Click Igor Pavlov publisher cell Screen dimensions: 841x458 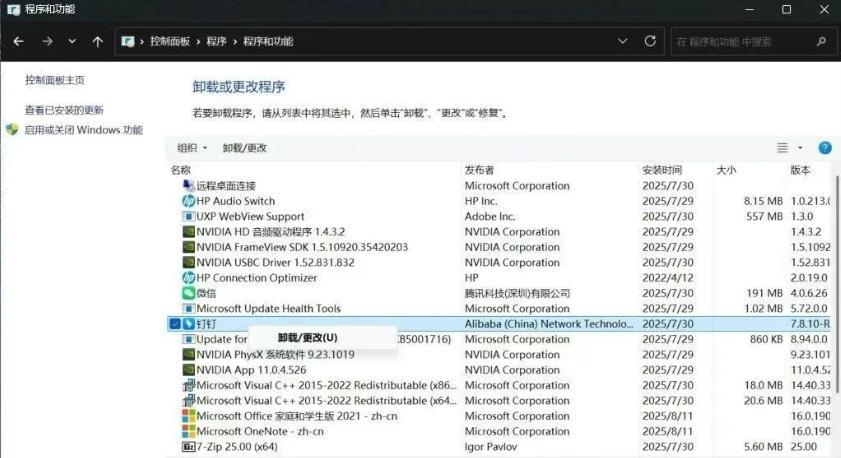tap(491, 447)
